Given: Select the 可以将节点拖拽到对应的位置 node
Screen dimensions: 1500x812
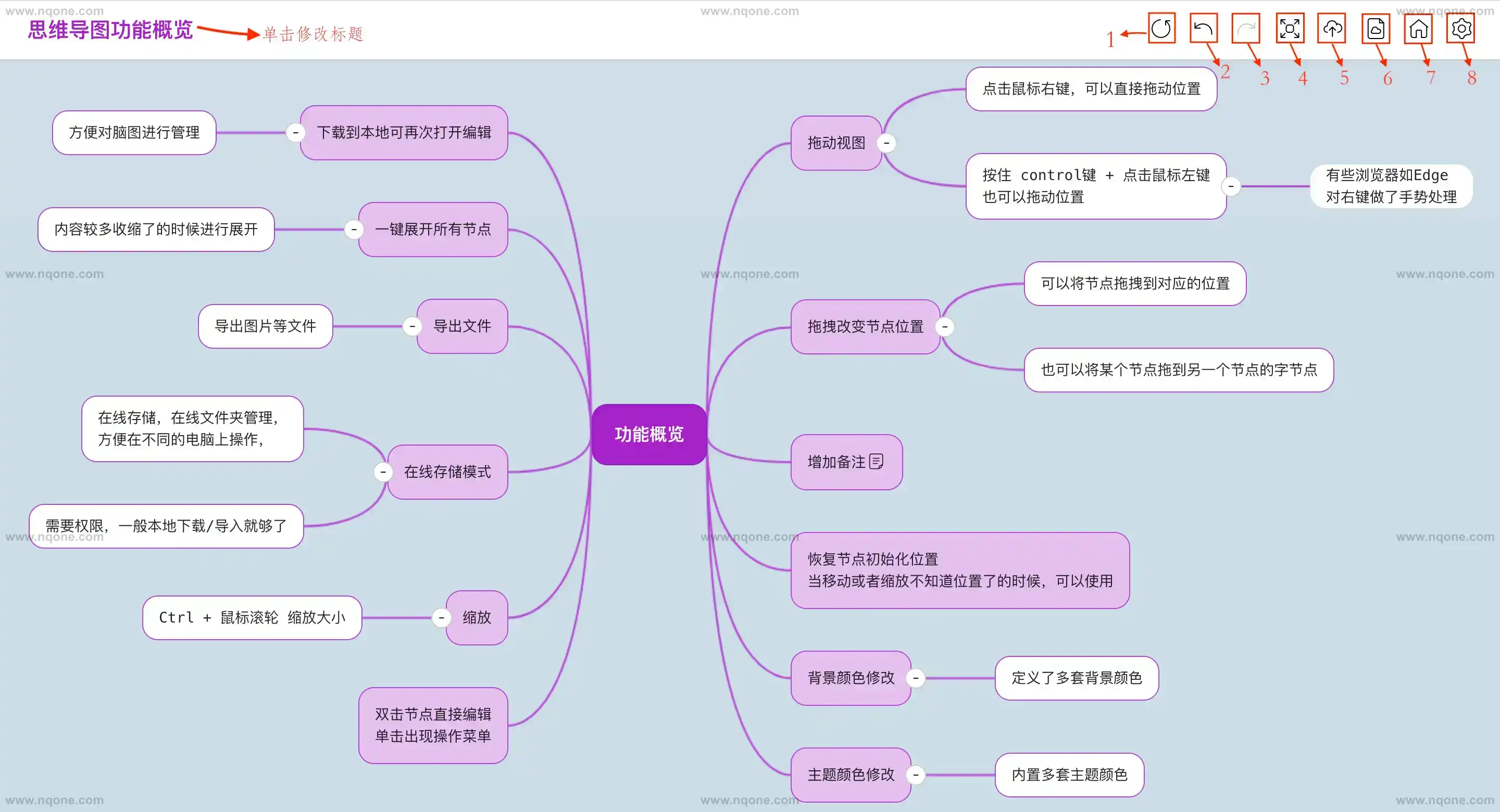Looking at the screenshot, I should click(1135, 284).
